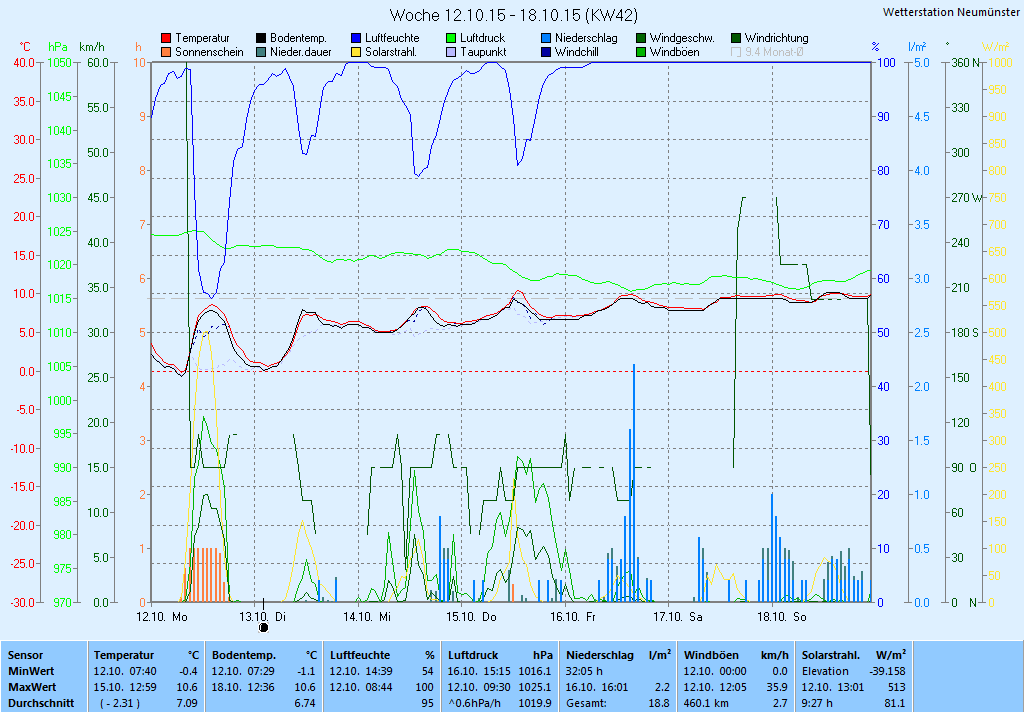This screenshot has height=712, width=1024.
Task: Click the Sensor row header in table
Action: [x=25, y=655]
